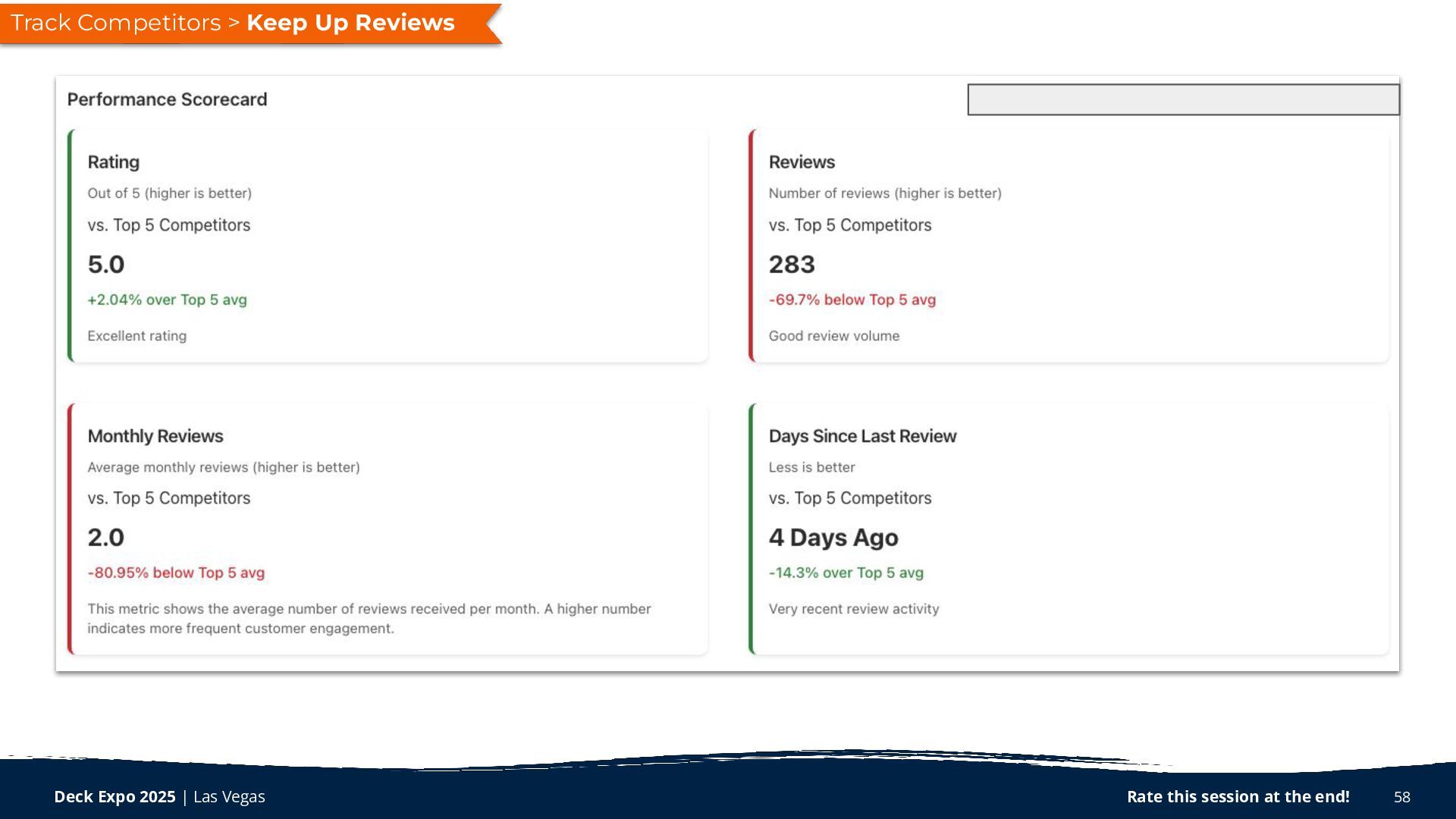Click slide page number 58

1401,796
